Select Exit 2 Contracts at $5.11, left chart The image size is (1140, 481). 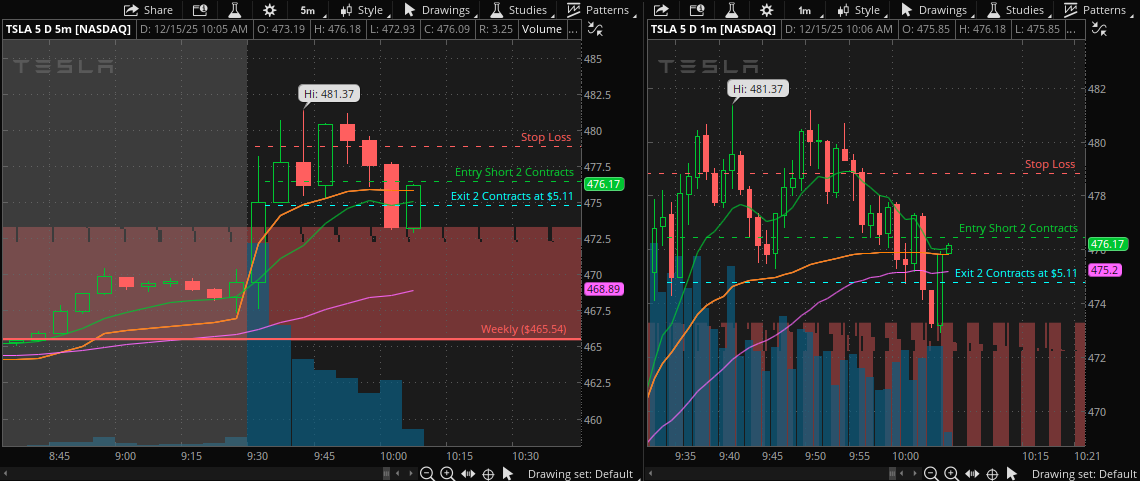click(x=512, y=195)
